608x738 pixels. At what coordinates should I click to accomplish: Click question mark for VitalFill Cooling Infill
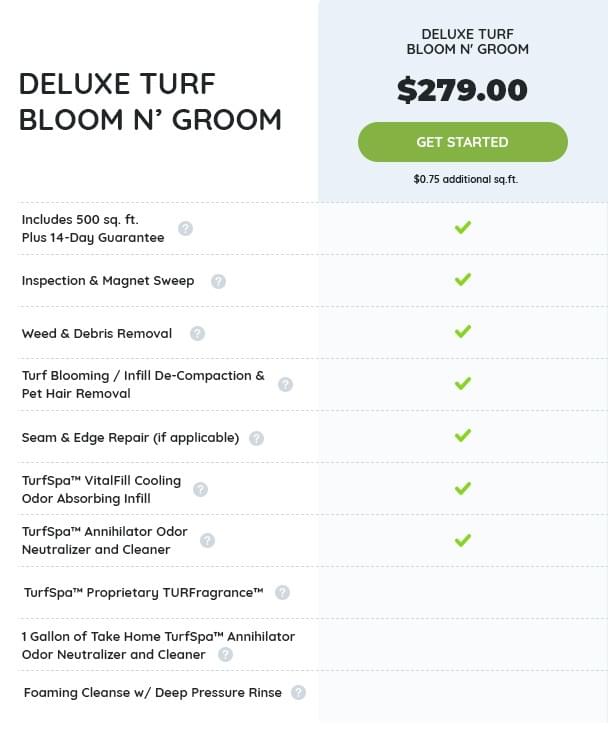(200, 489)
